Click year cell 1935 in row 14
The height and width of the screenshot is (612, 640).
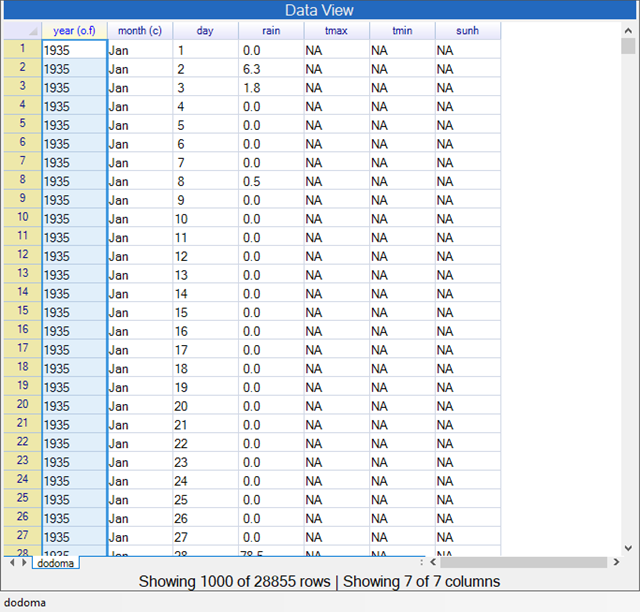pos(74,293)
